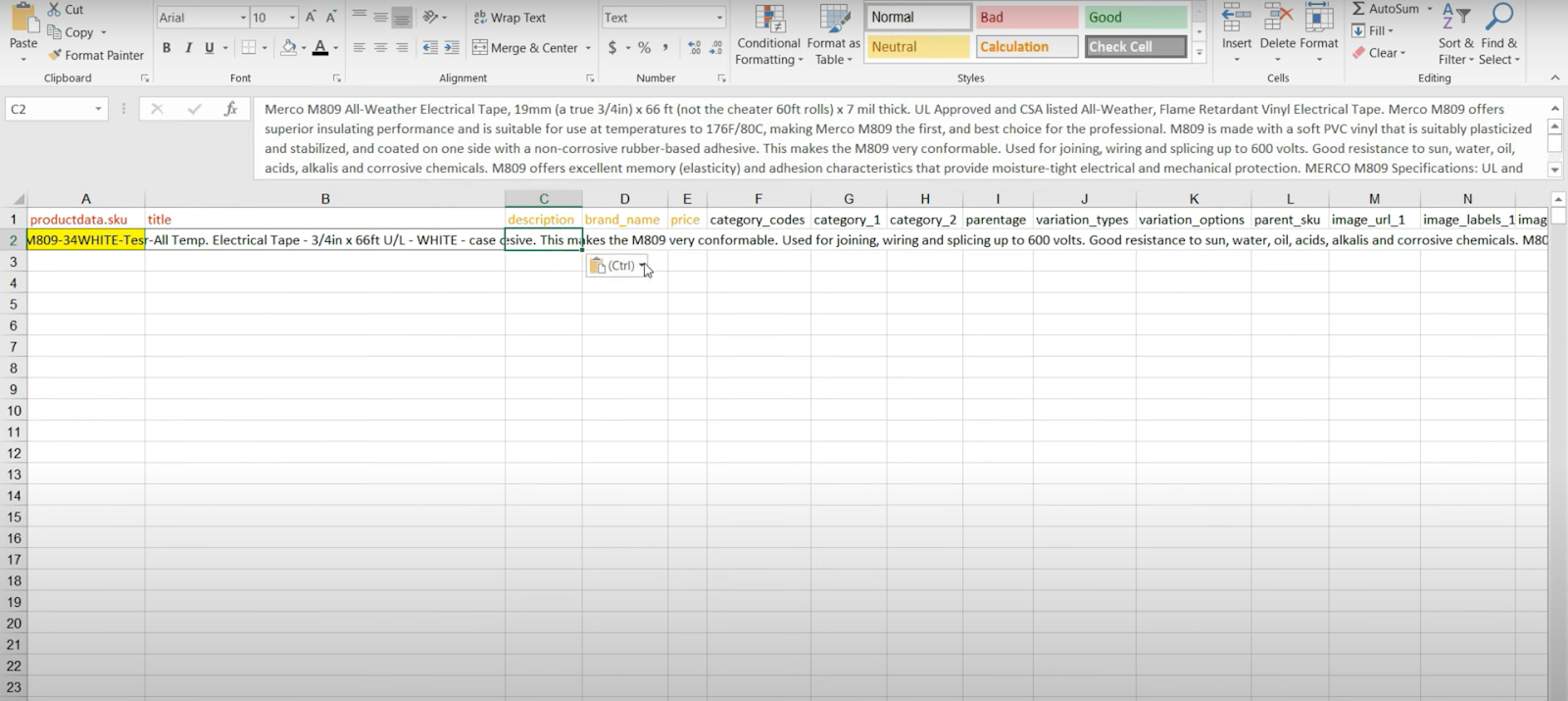This screenshot has height=701, width=1568.
Task: Apply comma style format
Action: click(x=665, y=47)
